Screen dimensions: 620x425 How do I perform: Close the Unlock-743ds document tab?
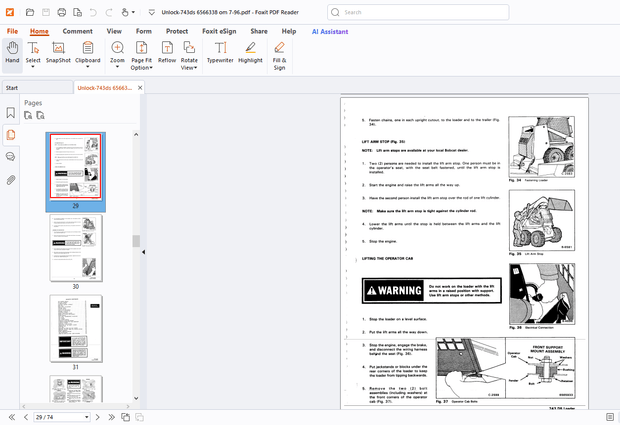coord(140,88)
